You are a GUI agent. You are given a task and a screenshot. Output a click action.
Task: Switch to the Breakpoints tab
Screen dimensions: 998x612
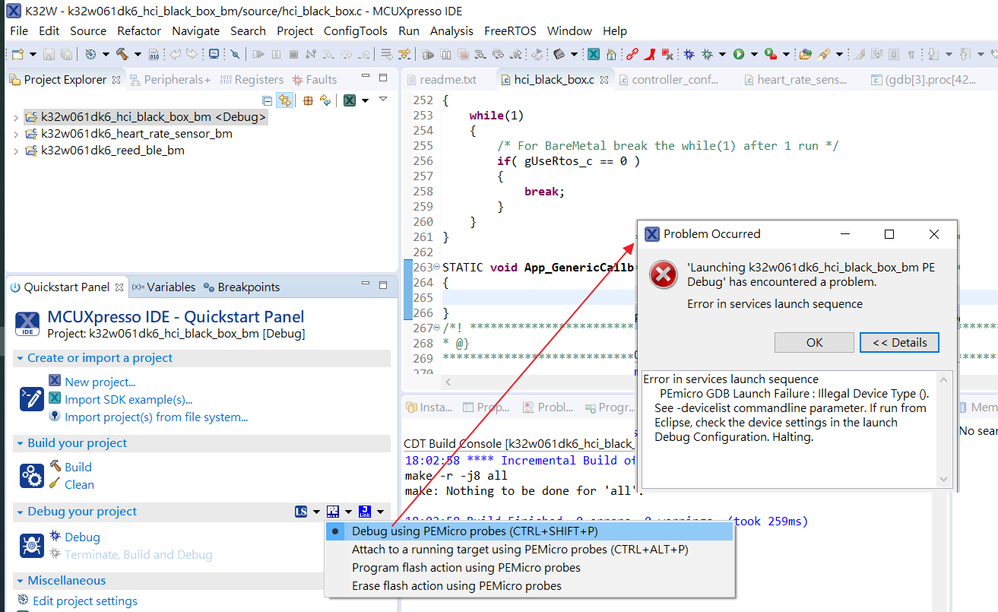click(242, 287)
